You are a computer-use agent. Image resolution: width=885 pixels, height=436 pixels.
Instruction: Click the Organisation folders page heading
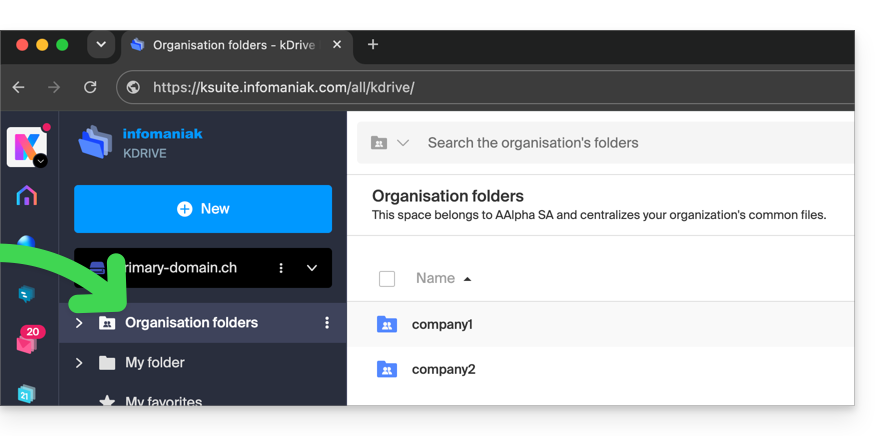[x=448, y=196]
